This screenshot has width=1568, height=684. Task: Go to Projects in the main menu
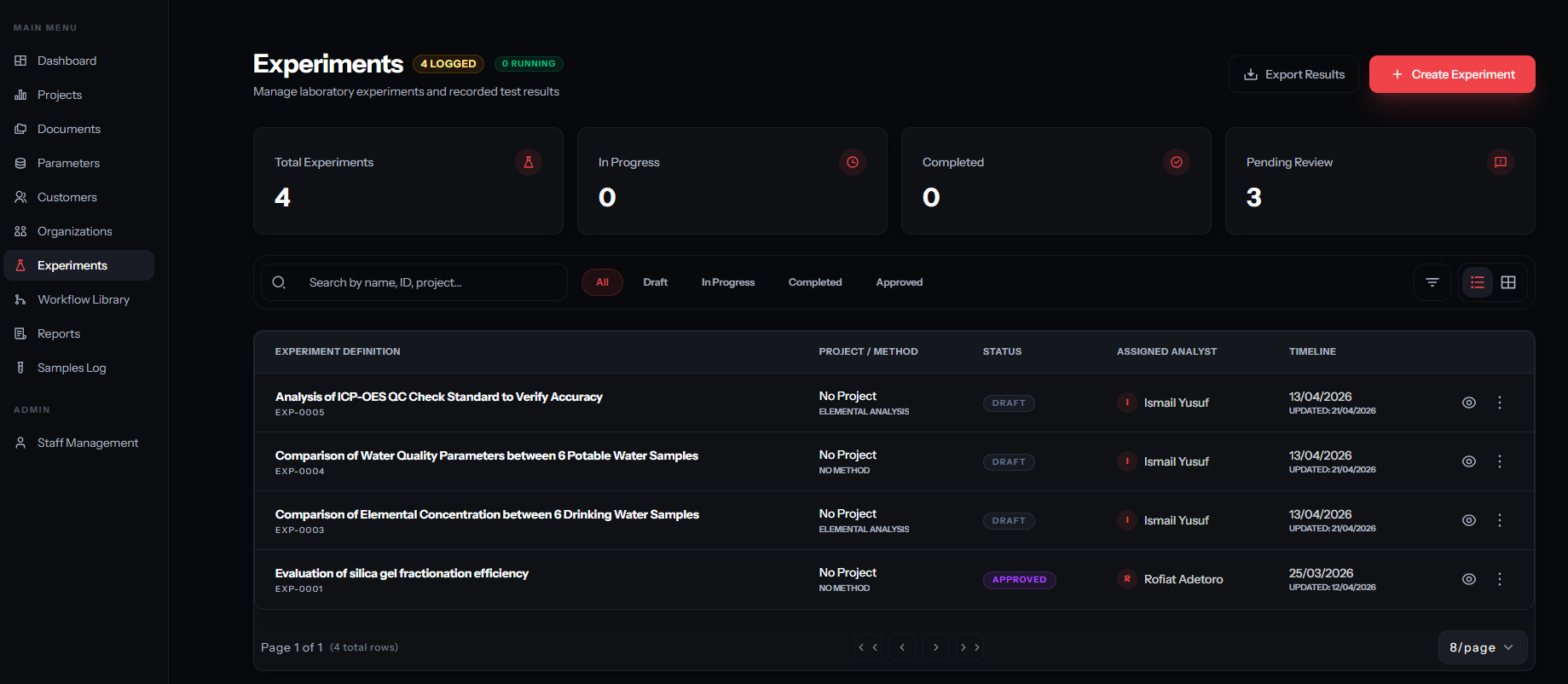click(60, 95)
